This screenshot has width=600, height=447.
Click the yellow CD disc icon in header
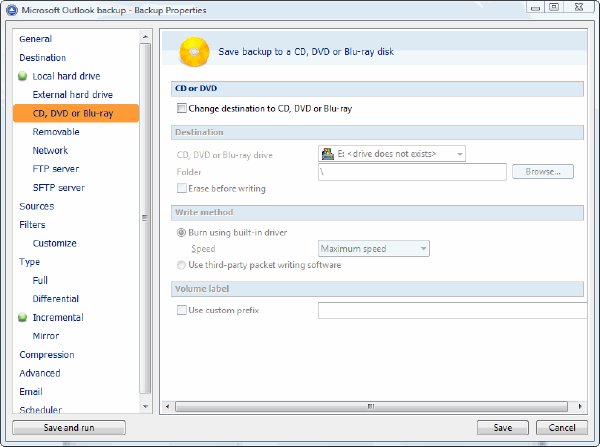[x=194, y=52]
